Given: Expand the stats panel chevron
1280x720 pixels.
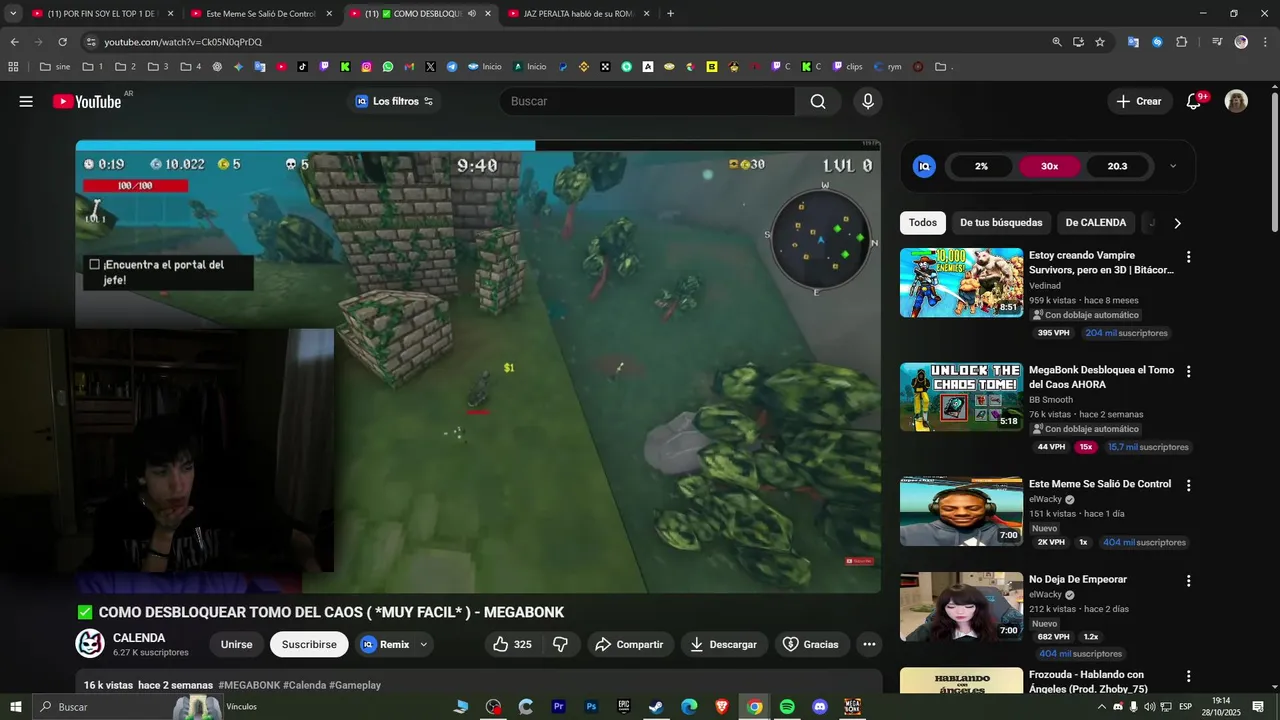Looking at the screenshot, I should pyautogui.click(x=1173, y=166).
